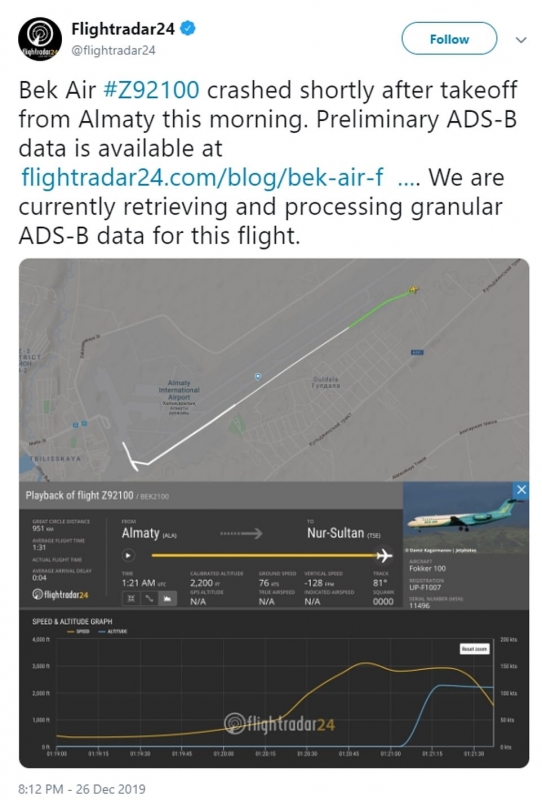Open the tweet options chevron
542x800 pixels.
pyautogui.click(x=521, y=40)
